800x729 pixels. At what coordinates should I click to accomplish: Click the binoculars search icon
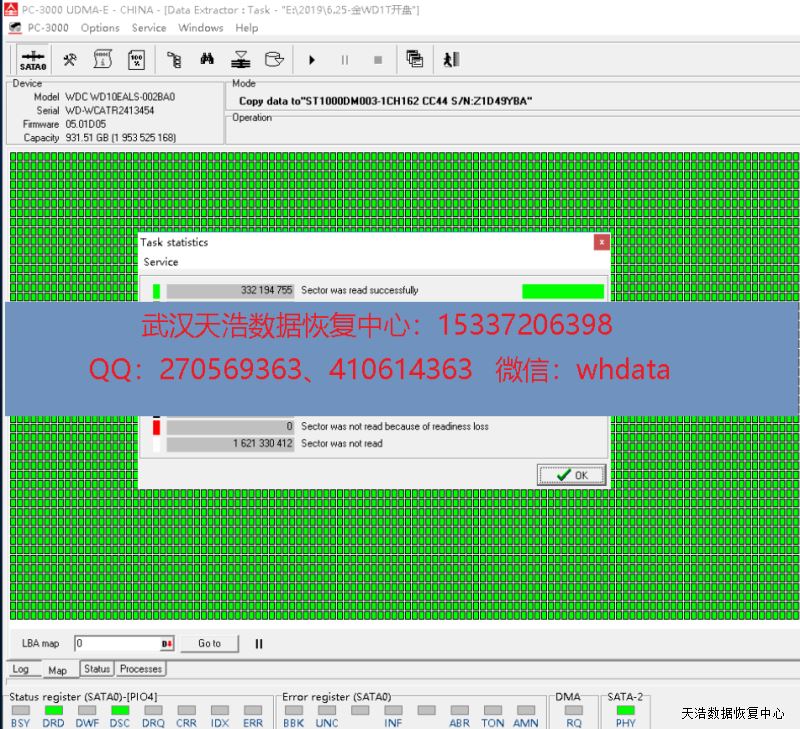[207, 60]
